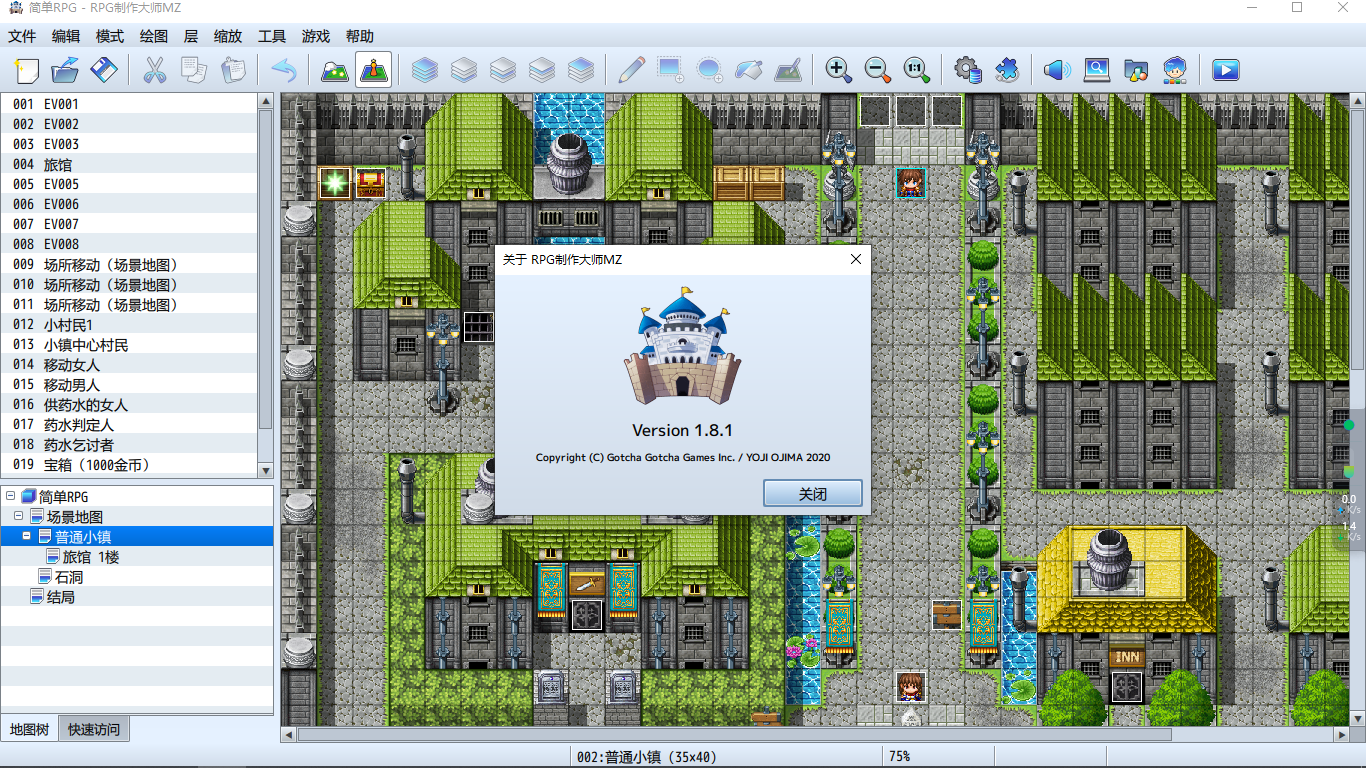Open the 游戏 menu

click(316, 36)
